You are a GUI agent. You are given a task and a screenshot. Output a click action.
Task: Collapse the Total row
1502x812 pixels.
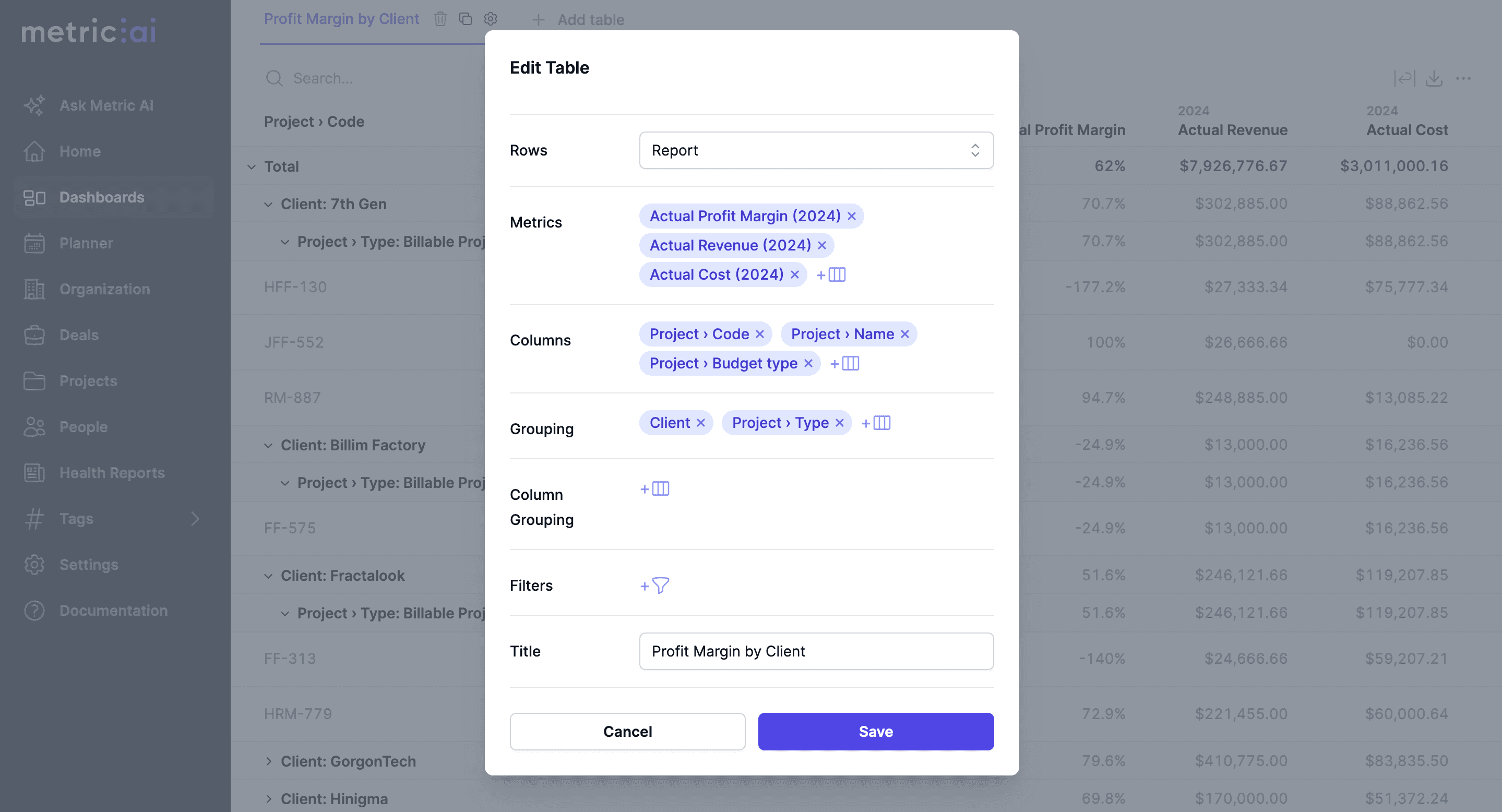pos(252,166)
